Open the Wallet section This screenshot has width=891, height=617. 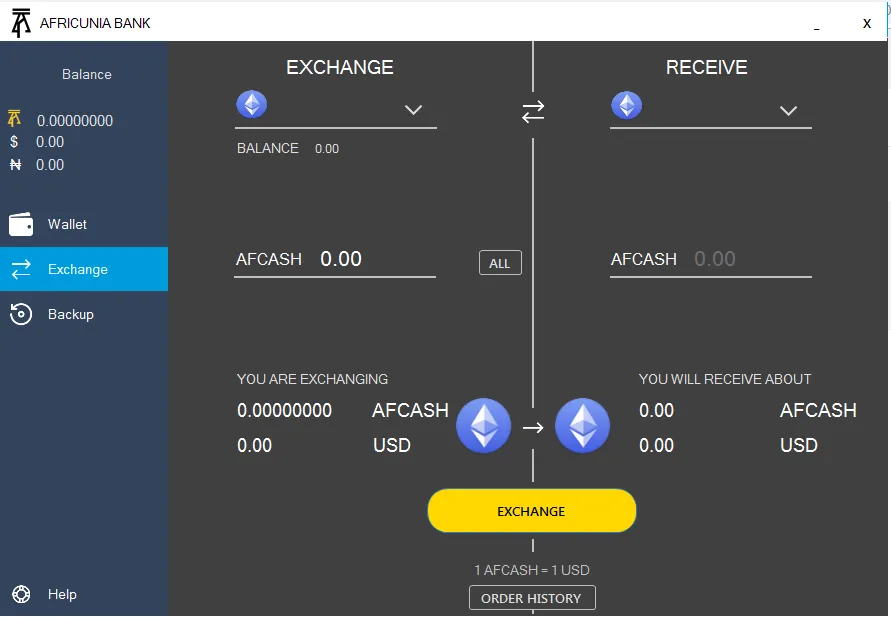point(84,224)
